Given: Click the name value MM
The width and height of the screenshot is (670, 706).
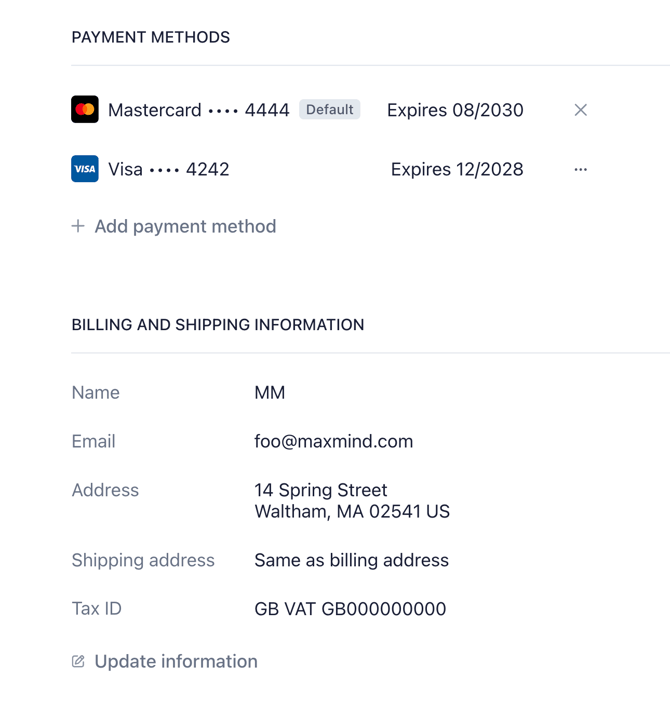Looking at the screenshot, I should [x=270, y=393].
